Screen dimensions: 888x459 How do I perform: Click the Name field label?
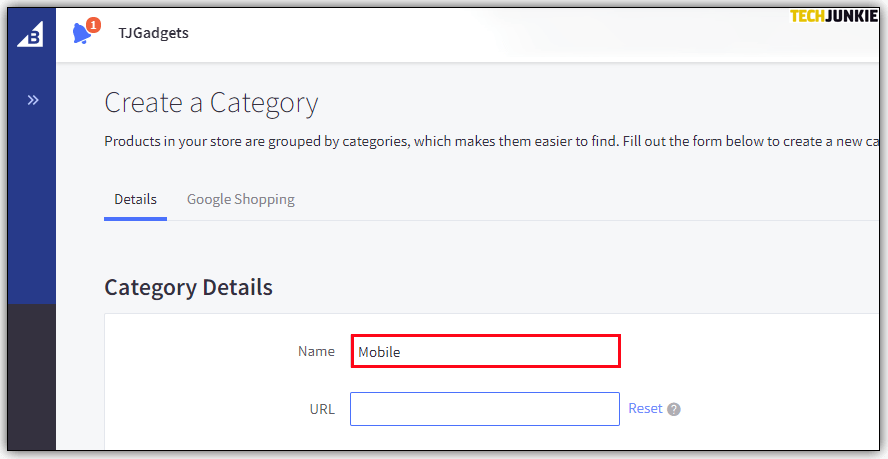coord(316,351)
